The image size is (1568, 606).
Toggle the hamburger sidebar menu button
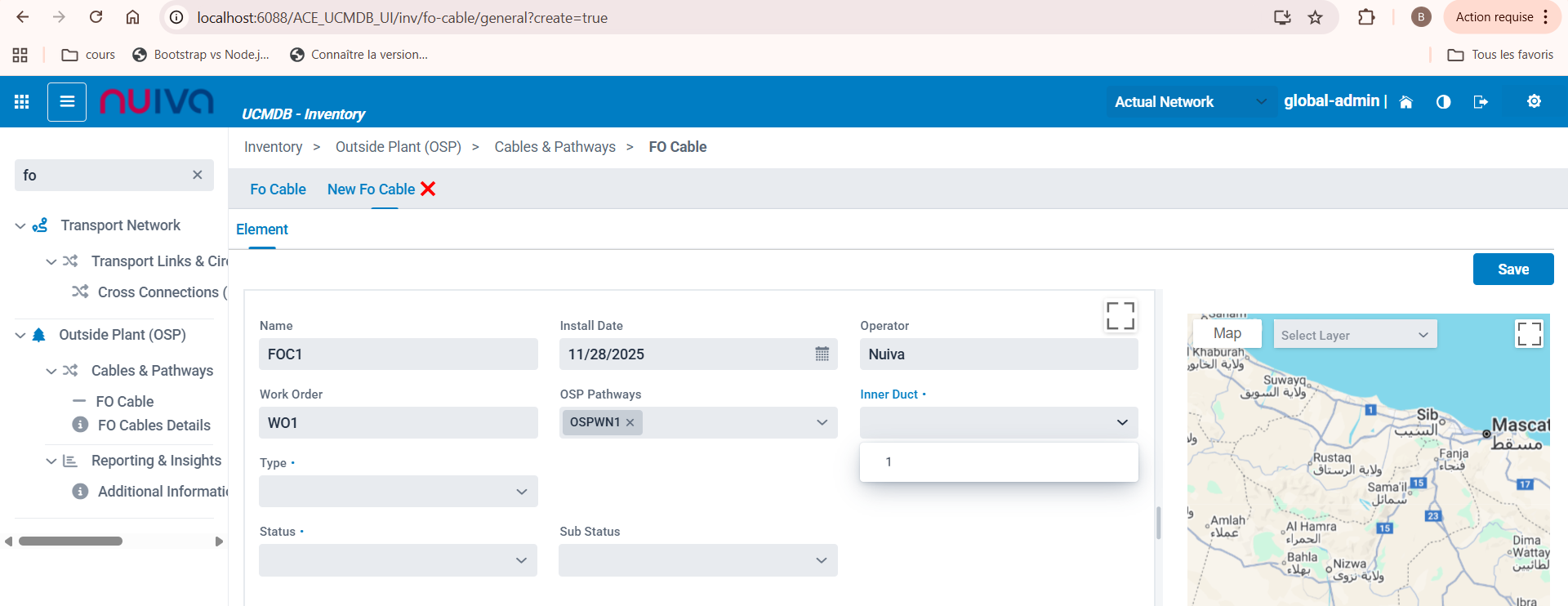click(x=67, y=102)
